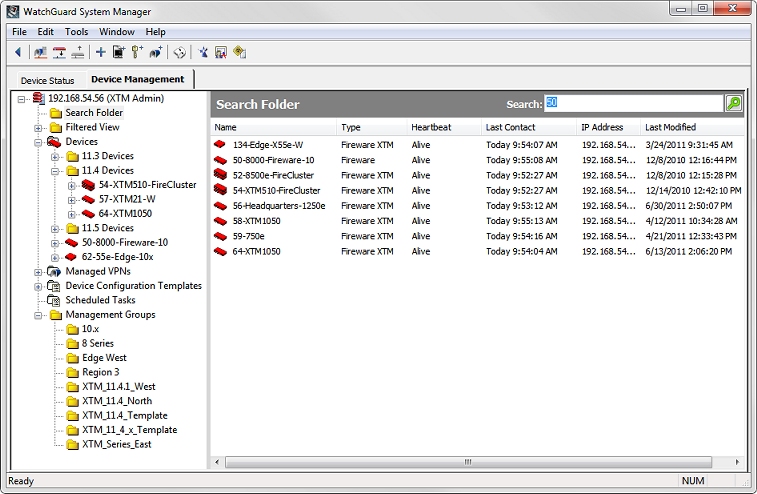Image resolution: width=757 pixels, height=494 pixels.
Task: Click Device Configuration Templates icon in tree
Action: [x=54, y=286]
